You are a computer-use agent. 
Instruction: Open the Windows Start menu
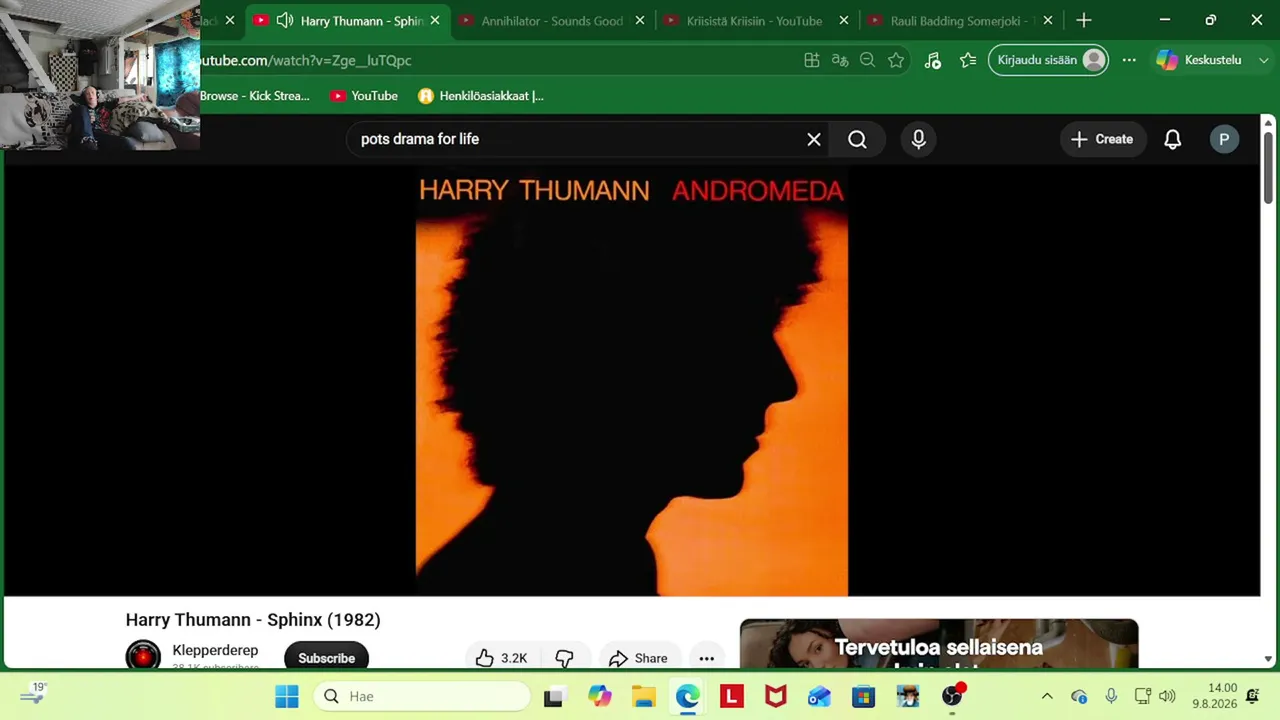(x=287, y=696)
